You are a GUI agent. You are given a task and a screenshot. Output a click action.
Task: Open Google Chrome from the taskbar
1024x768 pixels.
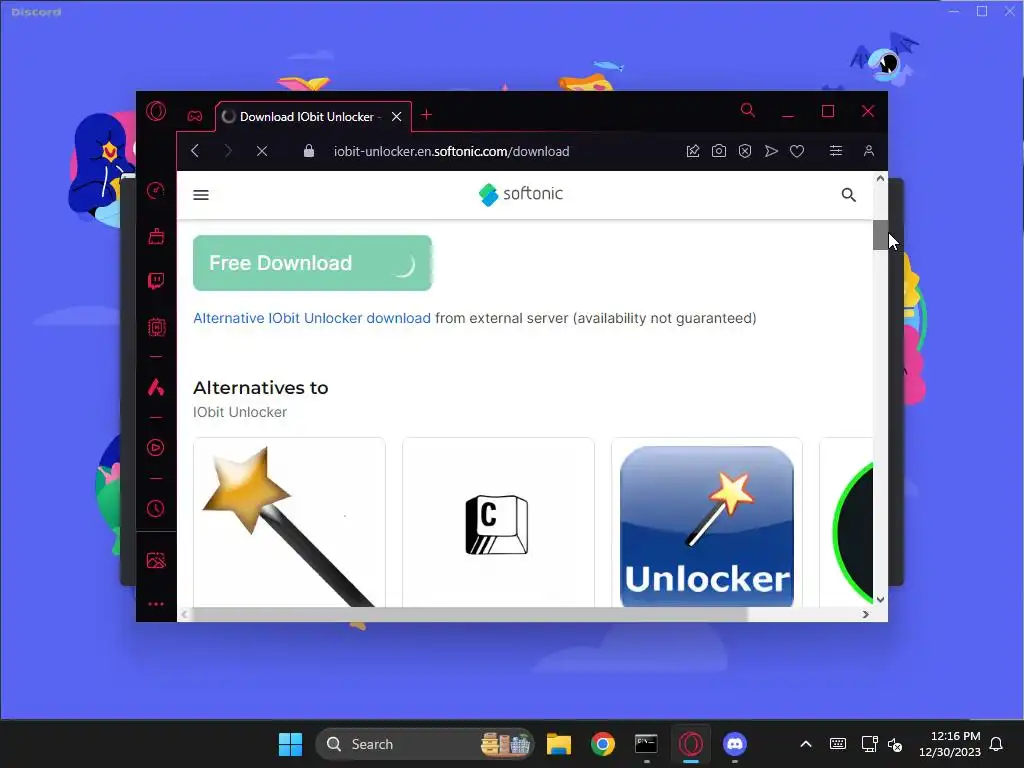tap(602, 744)
